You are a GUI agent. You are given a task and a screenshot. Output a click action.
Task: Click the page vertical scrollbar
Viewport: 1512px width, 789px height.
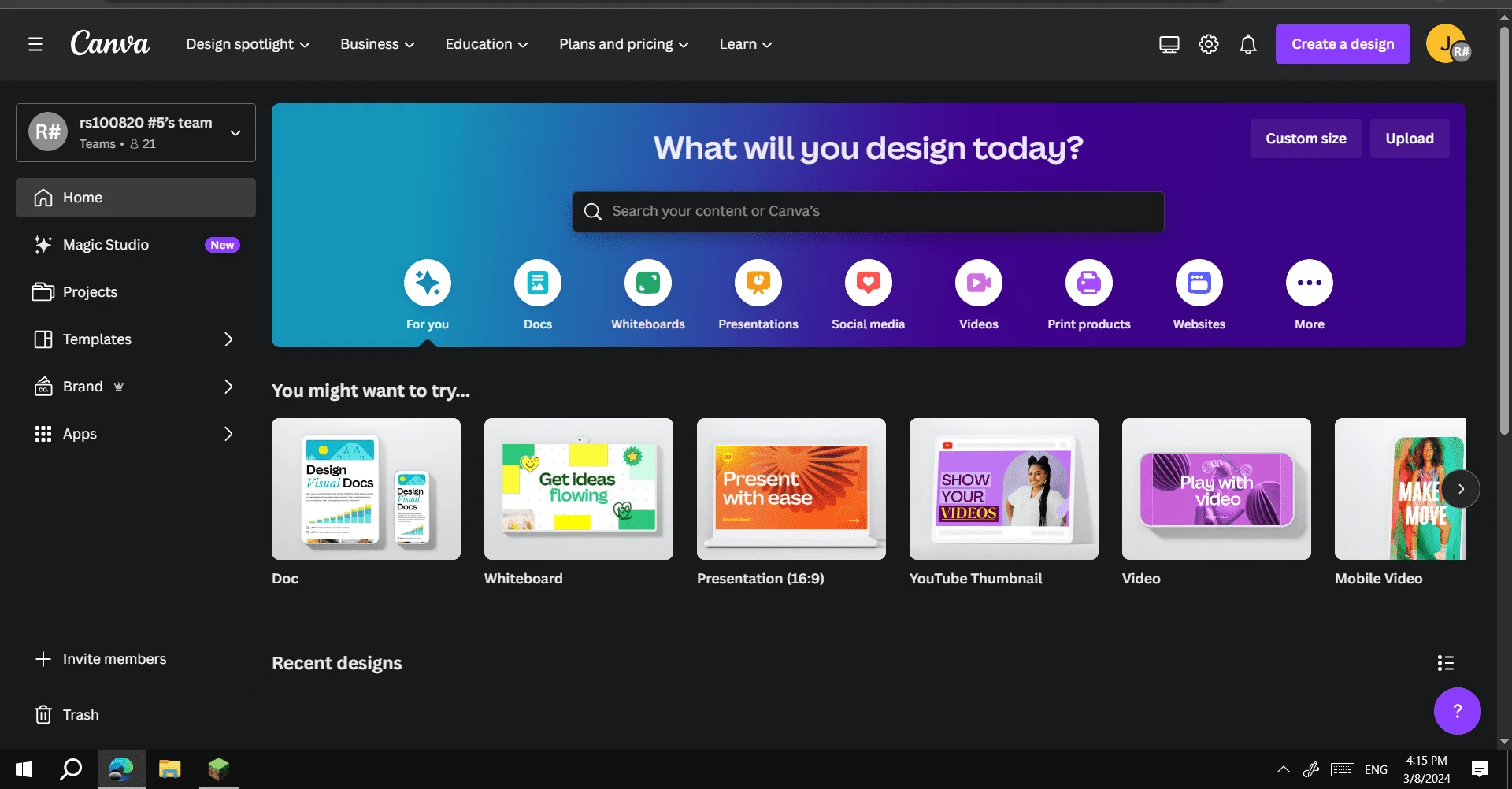point(1504,232)
